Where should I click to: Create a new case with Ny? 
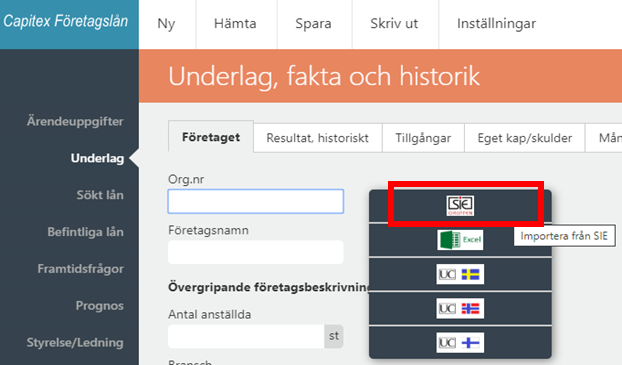(166, 24)
